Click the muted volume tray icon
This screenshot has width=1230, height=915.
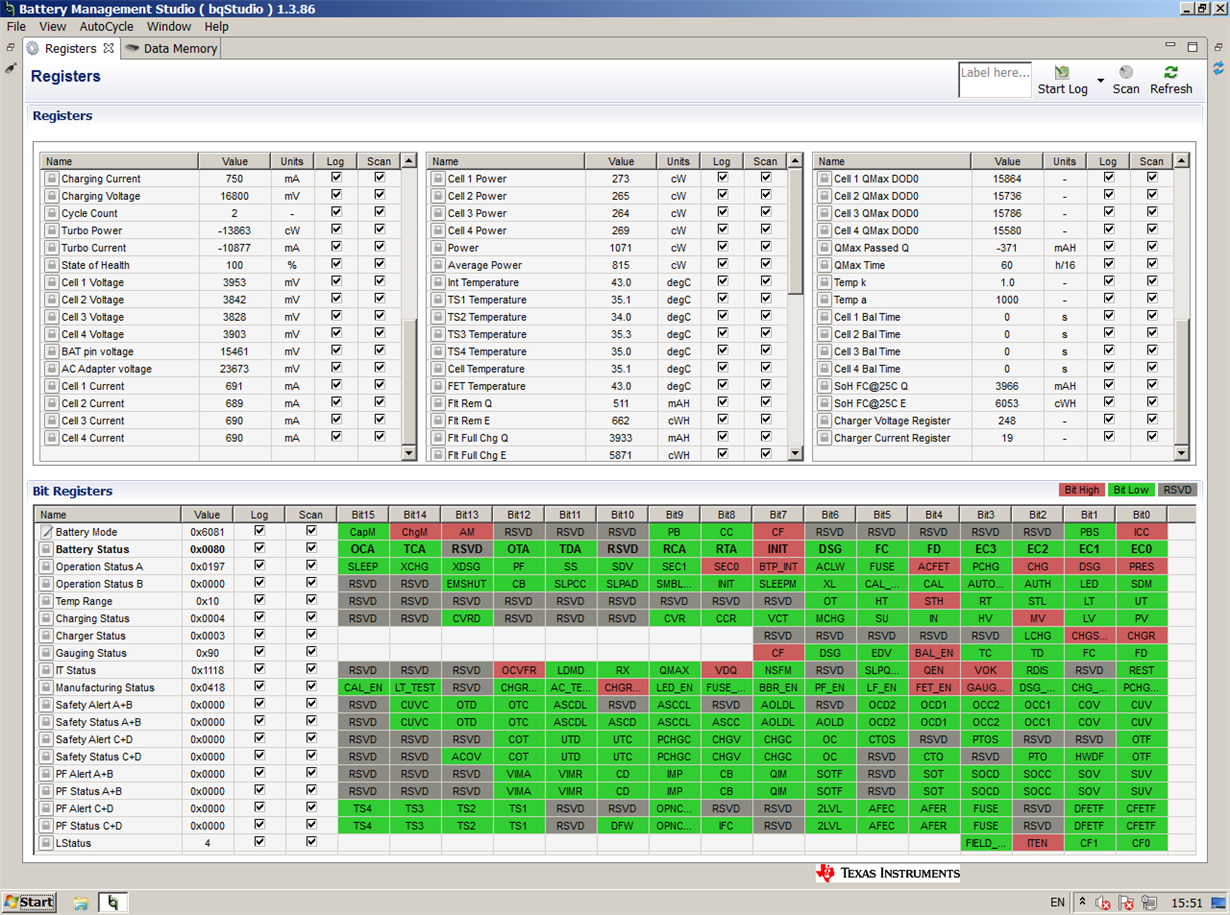[x=1103, y=903]
